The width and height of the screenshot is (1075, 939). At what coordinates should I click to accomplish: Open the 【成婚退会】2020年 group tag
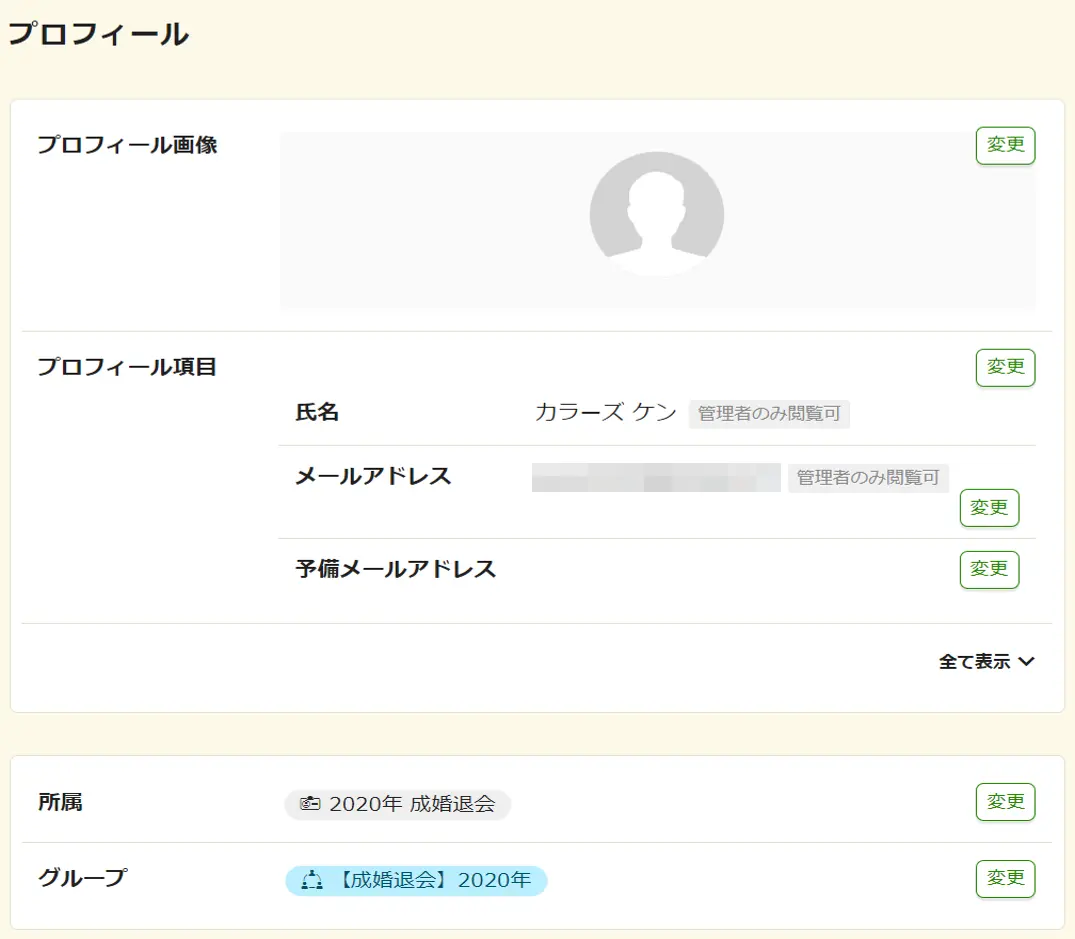(x=416, y=881)
